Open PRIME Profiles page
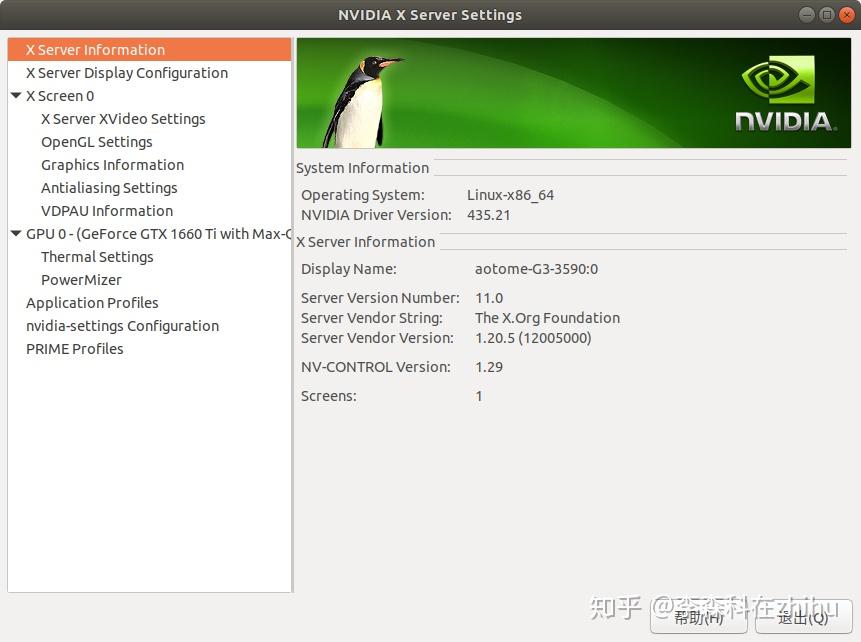This screenshot has height=642, width=861. (x=75, y=348)
